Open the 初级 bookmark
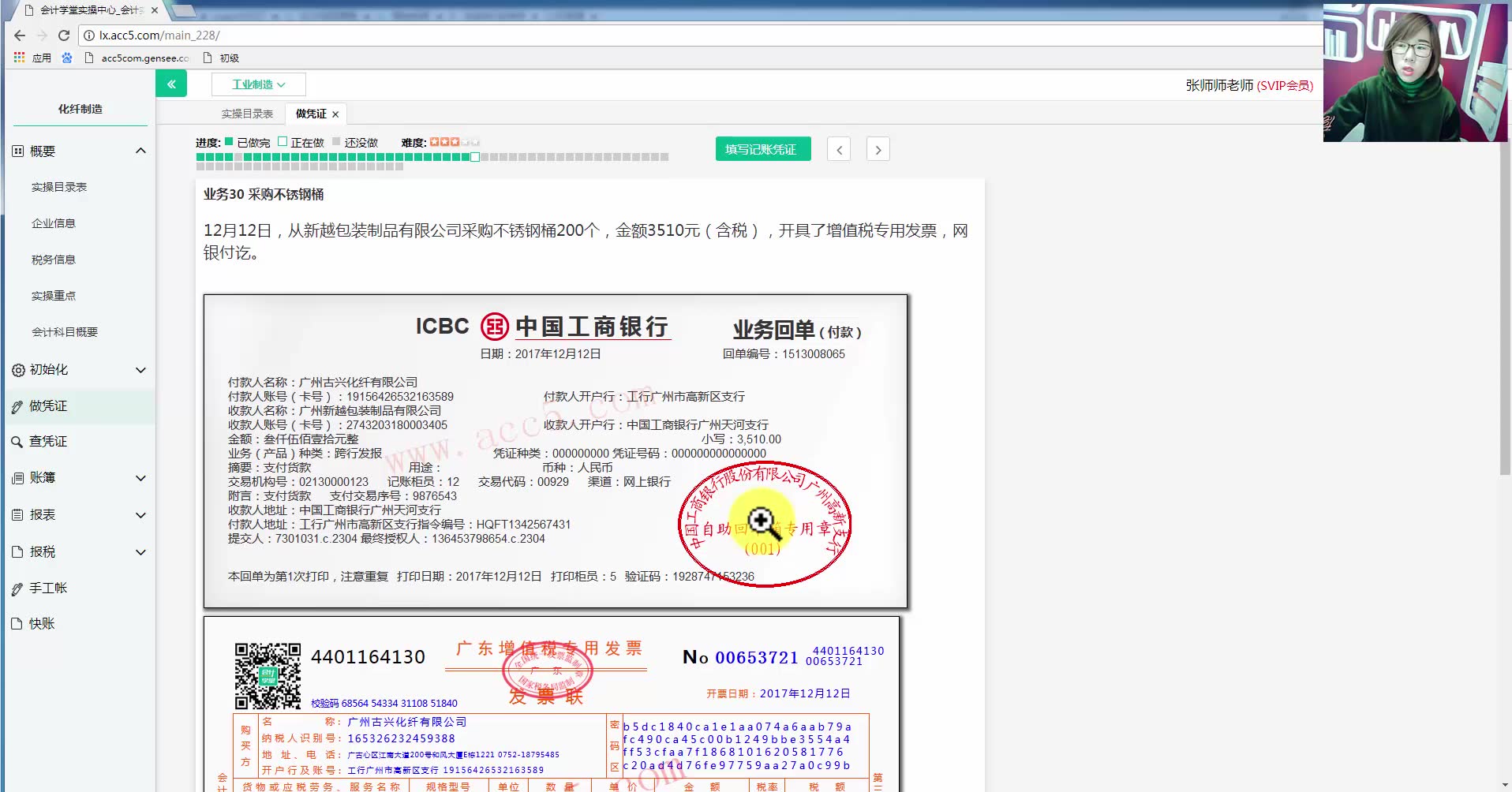Image resolution: width=1512 pixels, height=792 pixels. [x=221, y=58]
